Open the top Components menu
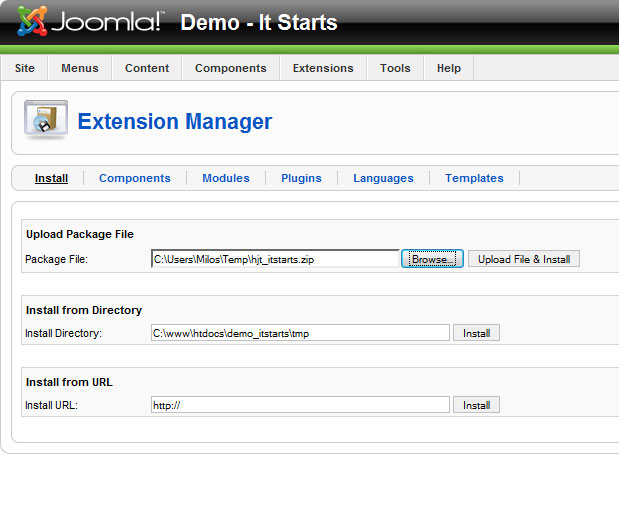The image size is (619, 514). click(x=231, y=68)
